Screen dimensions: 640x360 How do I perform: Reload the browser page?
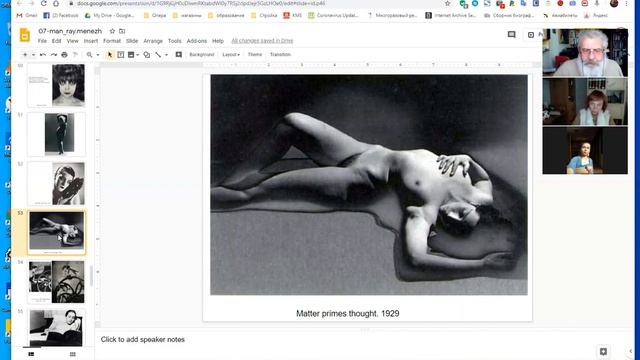coord(44,3)
